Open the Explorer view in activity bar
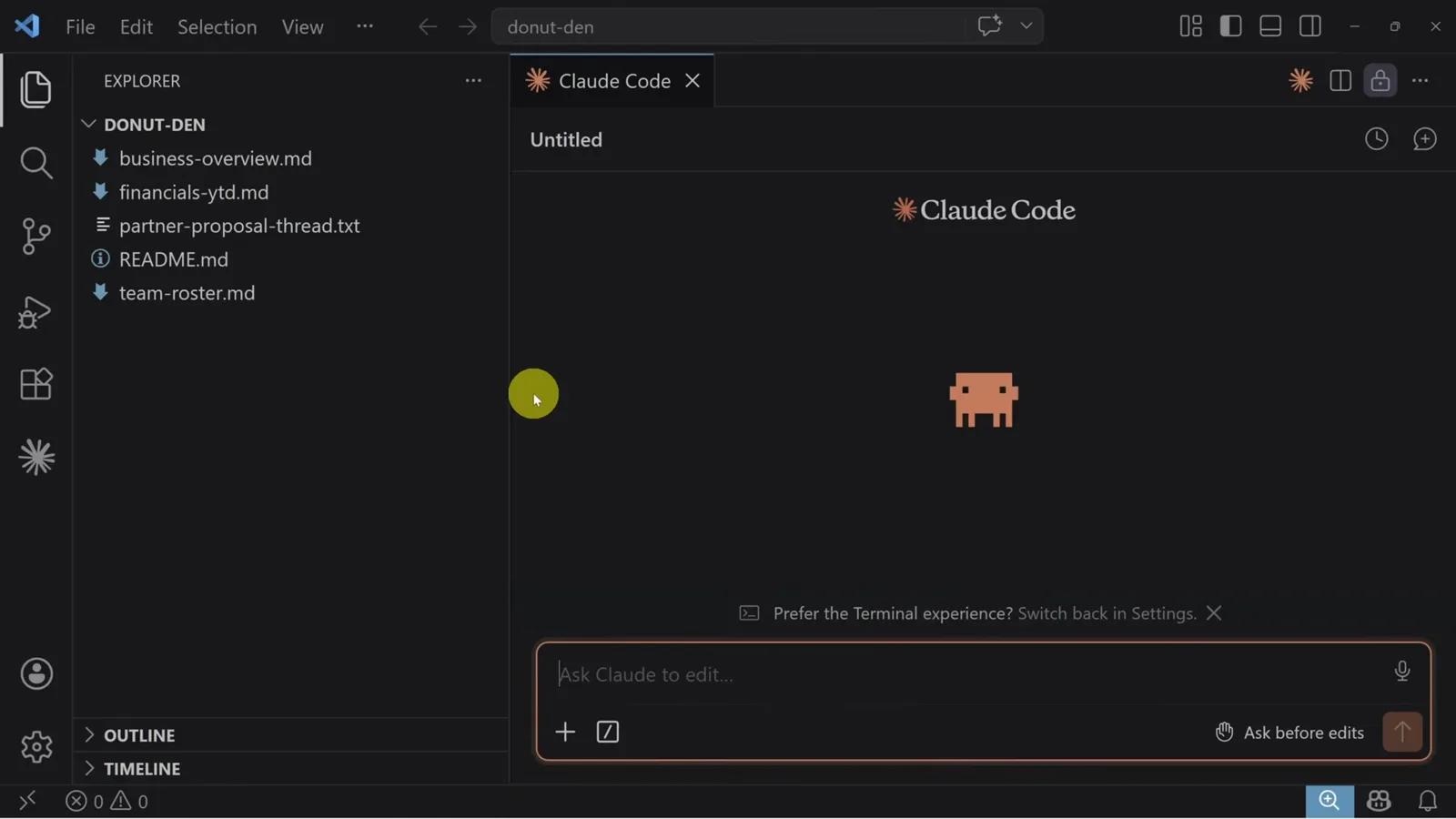Screen dimensions: 1456x819 click(35, 89)
